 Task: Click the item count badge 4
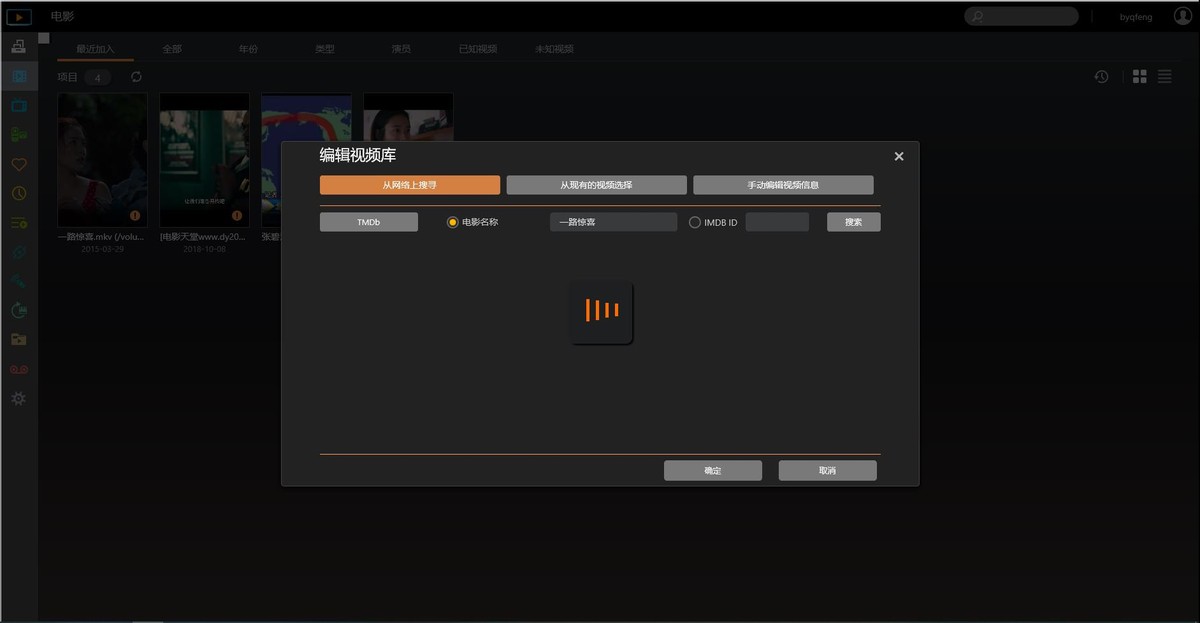point(97,77)
